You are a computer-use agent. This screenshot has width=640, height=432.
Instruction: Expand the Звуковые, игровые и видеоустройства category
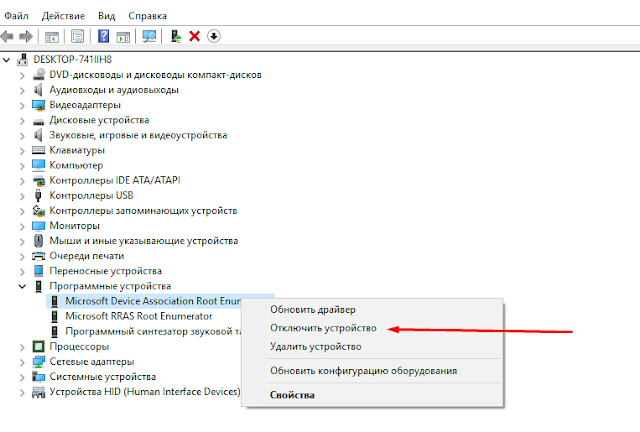[22, 136]
